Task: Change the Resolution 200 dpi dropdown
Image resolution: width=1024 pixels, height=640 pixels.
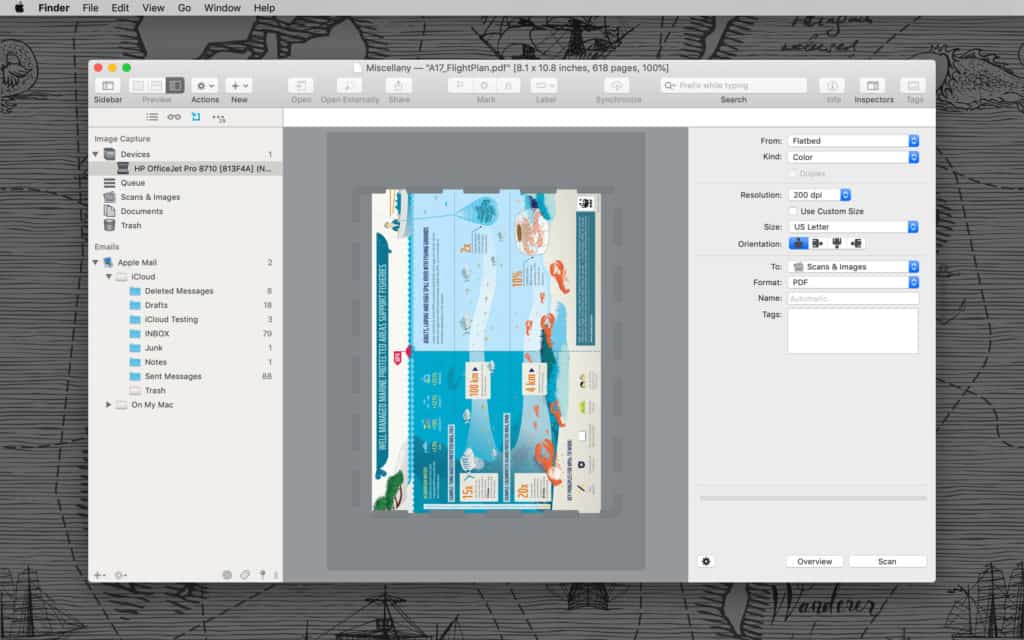Action: [820, 195]
